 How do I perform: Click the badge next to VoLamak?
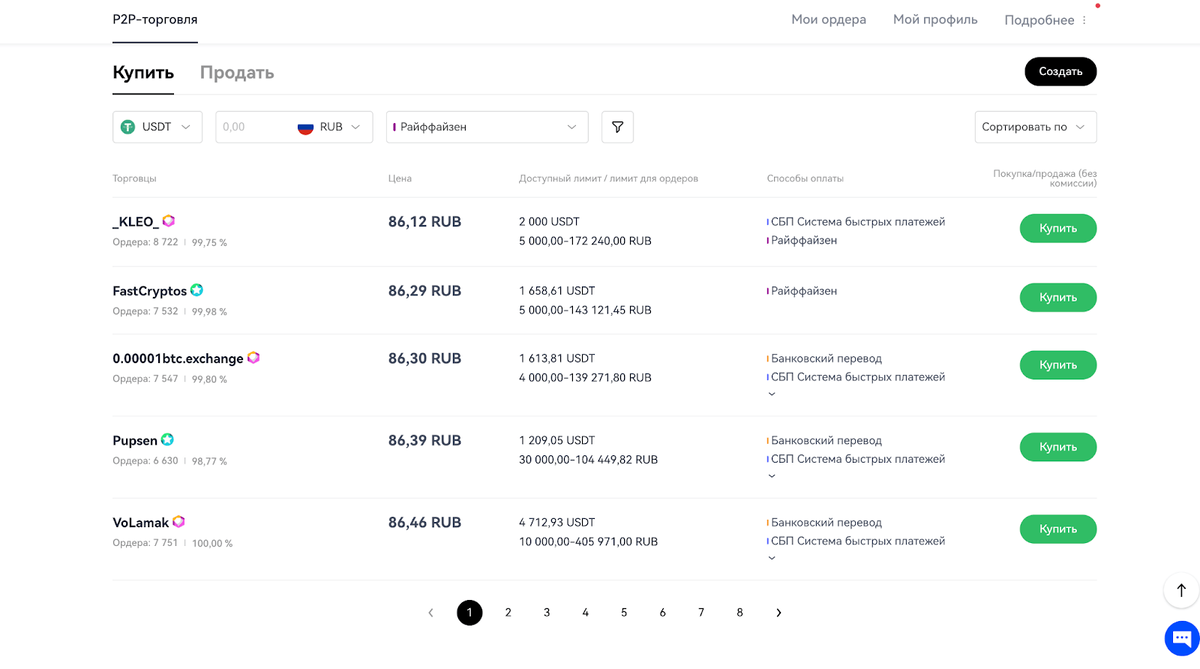(178, 521)
